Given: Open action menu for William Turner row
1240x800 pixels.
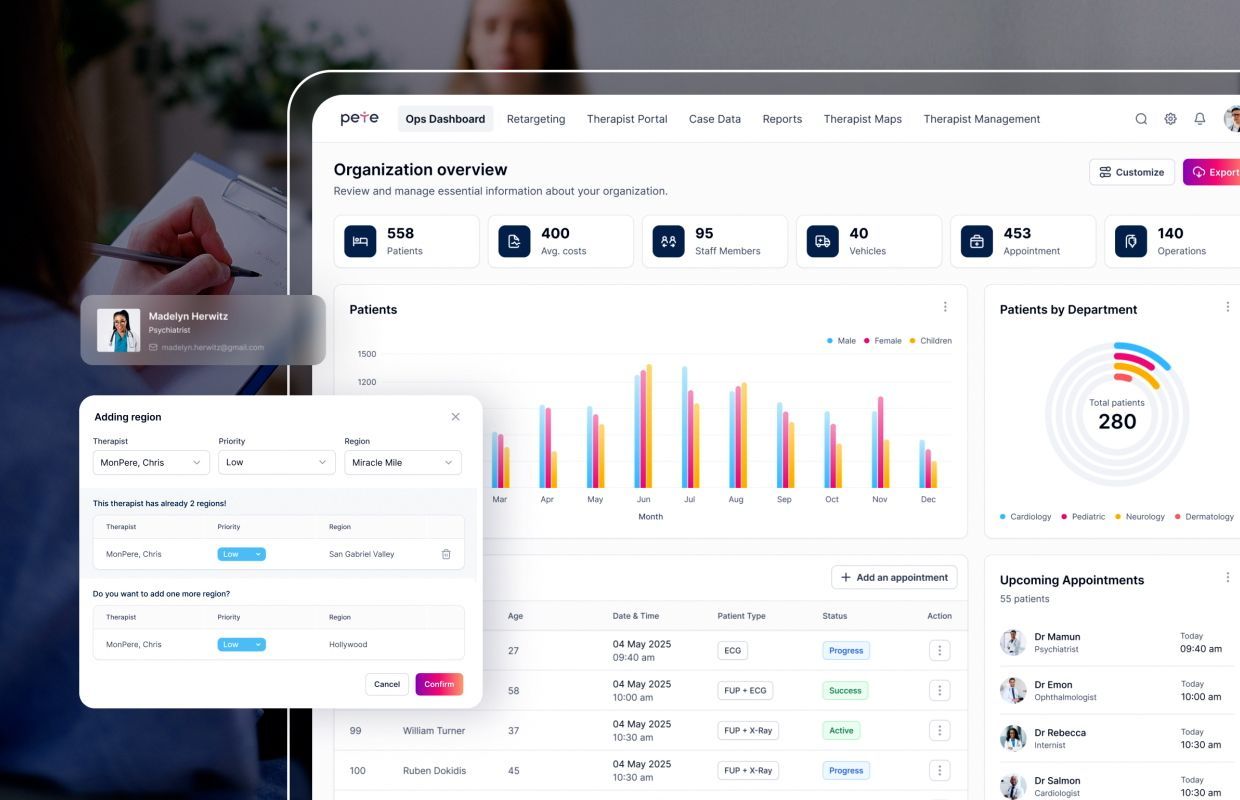Looking at the screenshot, I should tap(939, 730).
